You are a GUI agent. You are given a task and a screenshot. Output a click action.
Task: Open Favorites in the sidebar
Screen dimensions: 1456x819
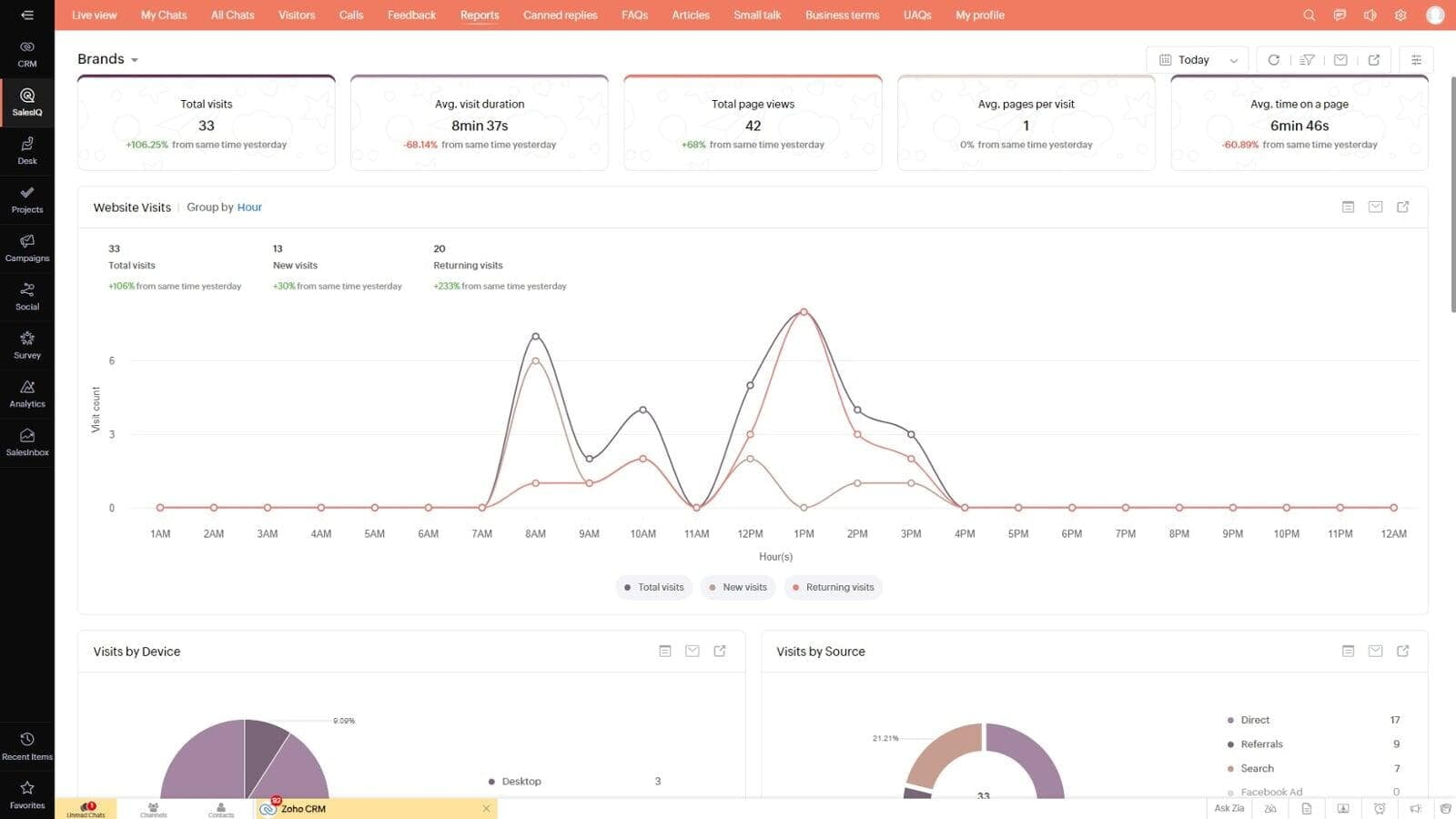[x=27, y=795]
